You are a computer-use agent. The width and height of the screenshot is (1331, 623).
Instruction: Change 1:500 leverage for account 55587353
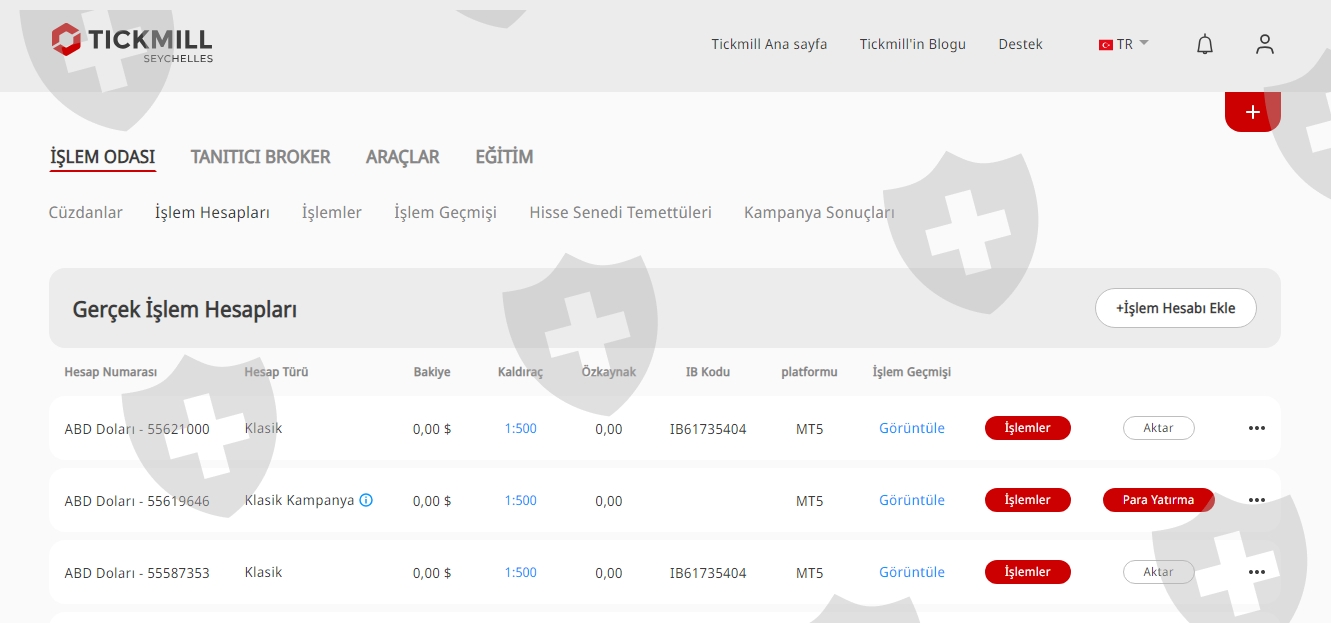click(x=520, y=572)
